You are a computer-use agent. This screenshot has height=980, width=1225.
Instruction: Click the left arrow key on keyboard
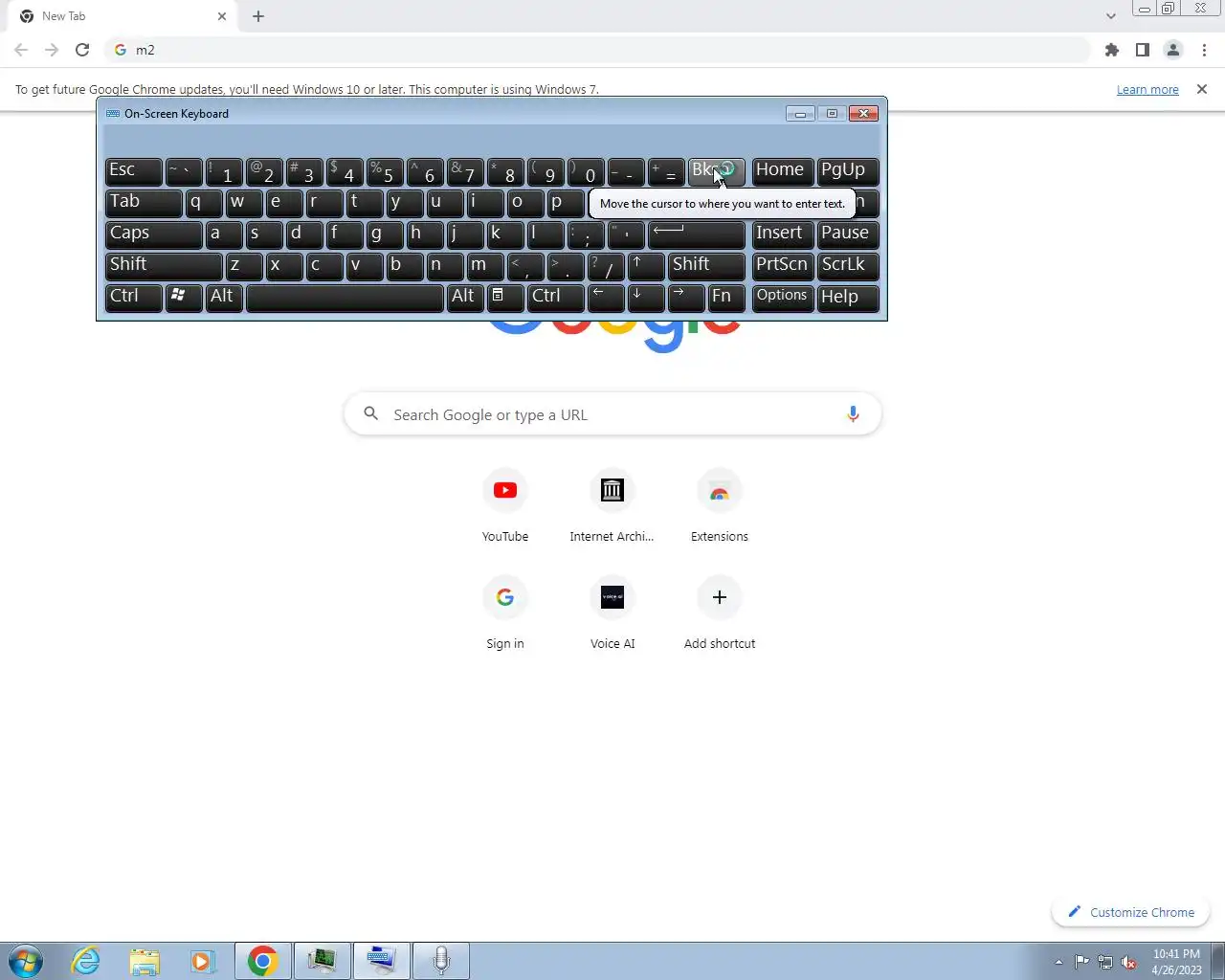[x=606, y=298]
